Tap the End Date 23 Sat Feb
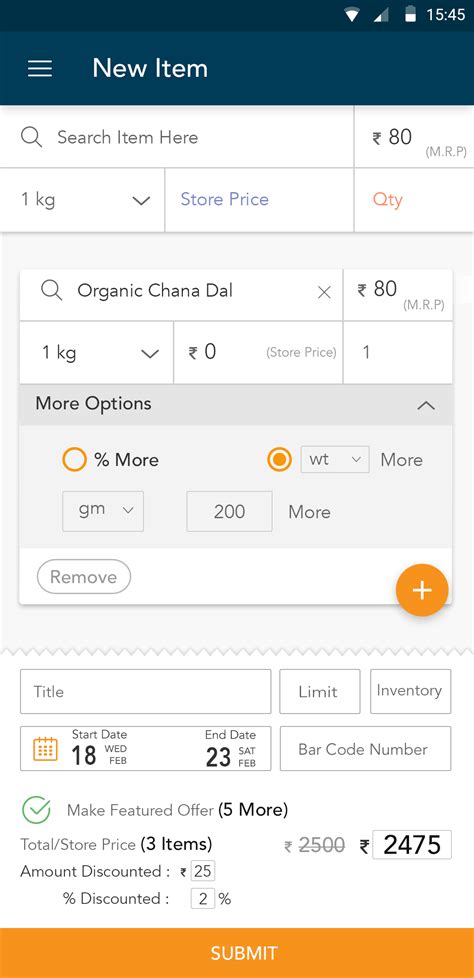 (x=230, y=749)
